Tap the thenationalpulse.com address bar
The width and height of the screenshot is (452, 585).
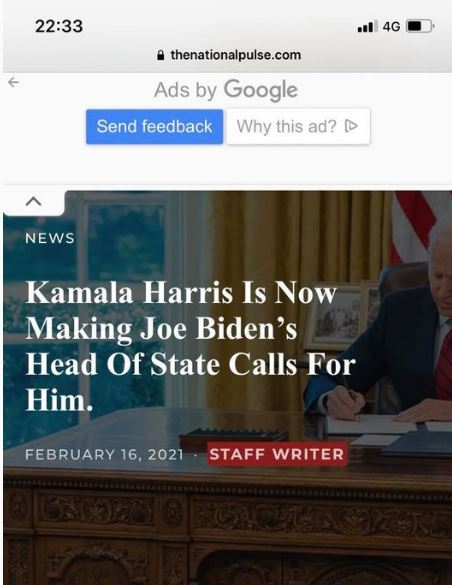pos(228,55)
